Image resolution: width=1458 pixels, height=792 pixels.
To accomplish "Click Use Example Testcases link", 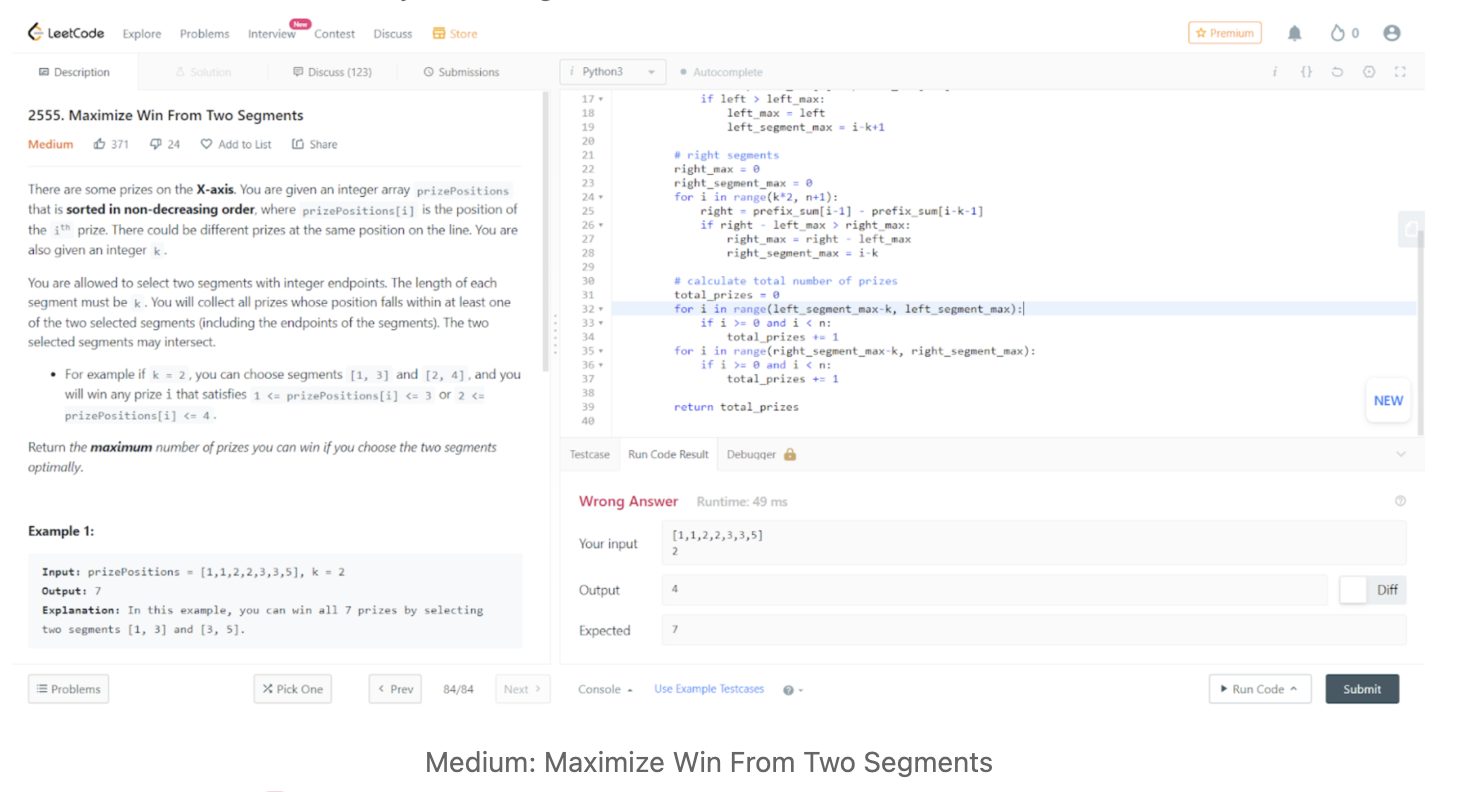I will point(709,689).
